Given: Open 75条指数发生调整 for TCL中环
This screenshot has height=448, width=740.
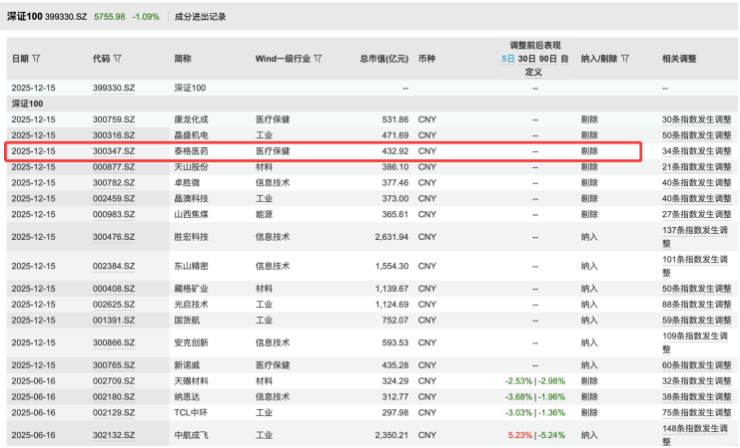Looking at the screenshot, I should coord(697,413).
